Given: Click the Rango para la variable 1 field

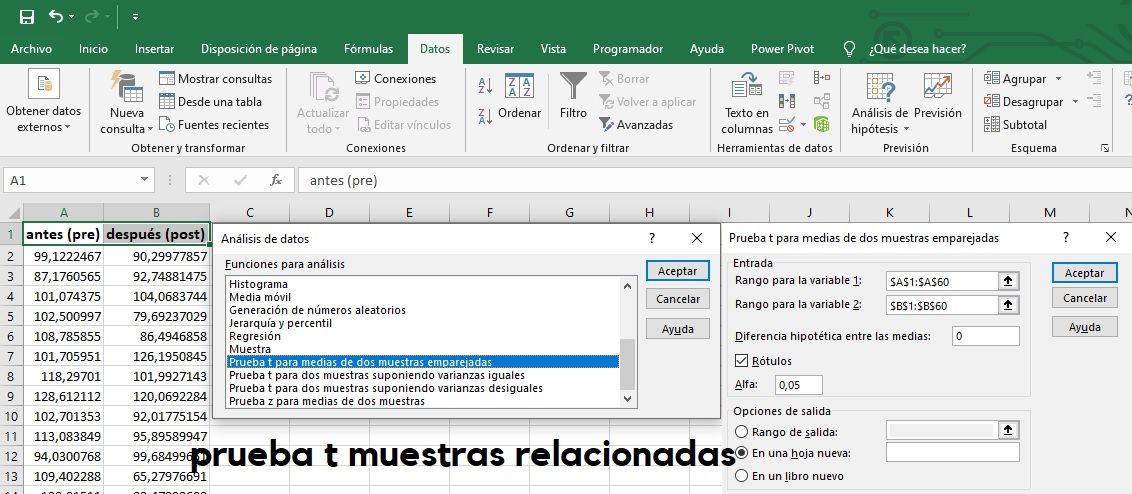Looking at the screenshot, I should click(942, 281).
